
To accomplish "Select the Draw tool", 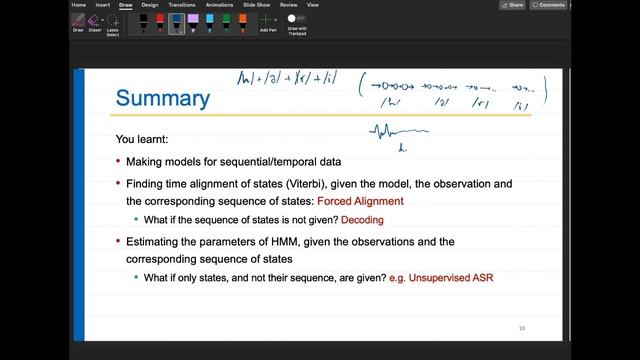I will tap(78, 22).
